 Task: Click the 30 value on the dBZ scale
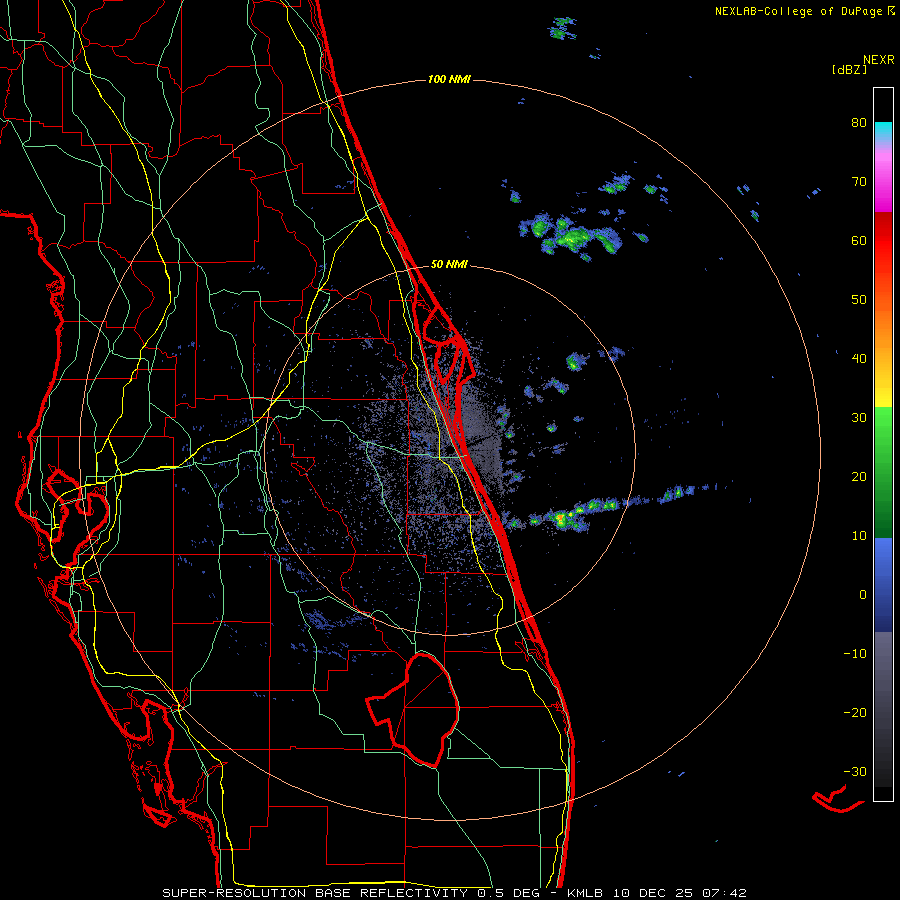[859, 418]
